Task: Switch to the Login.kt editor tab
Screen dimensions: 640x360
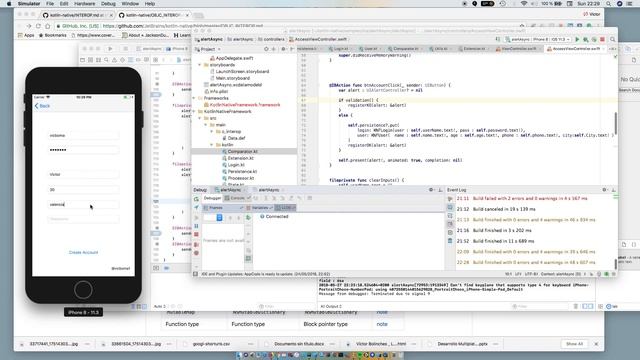Action: click(x=341, y=49)
